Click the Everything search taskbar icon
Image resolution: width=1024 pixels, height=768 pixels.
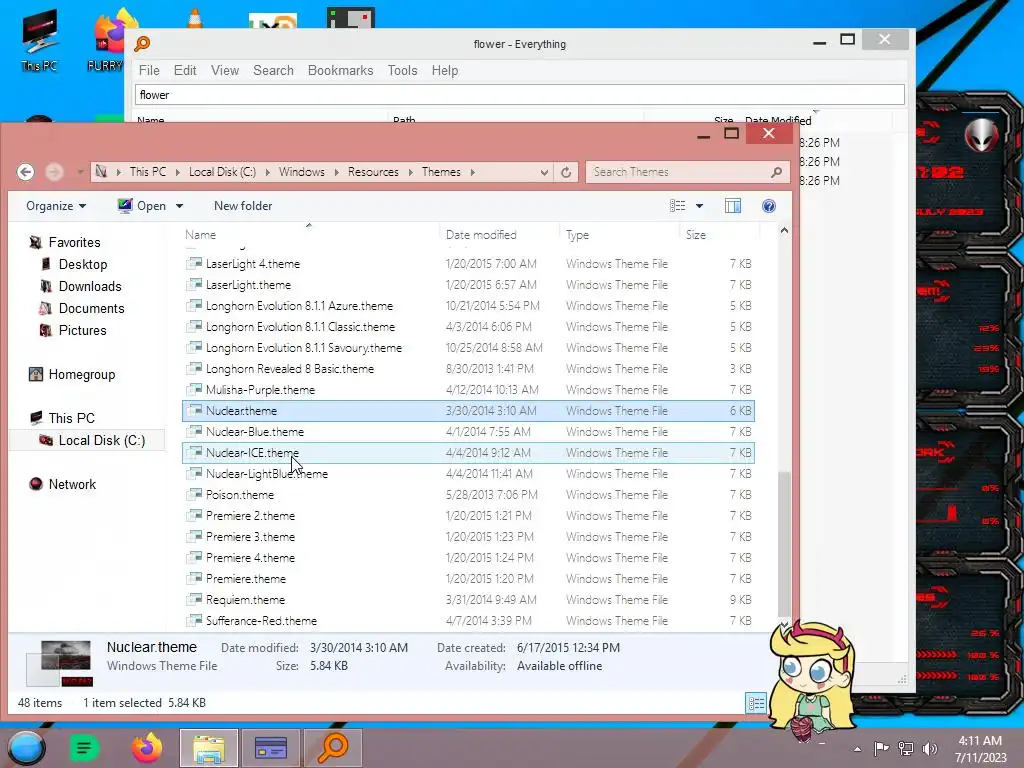(334, 748)
